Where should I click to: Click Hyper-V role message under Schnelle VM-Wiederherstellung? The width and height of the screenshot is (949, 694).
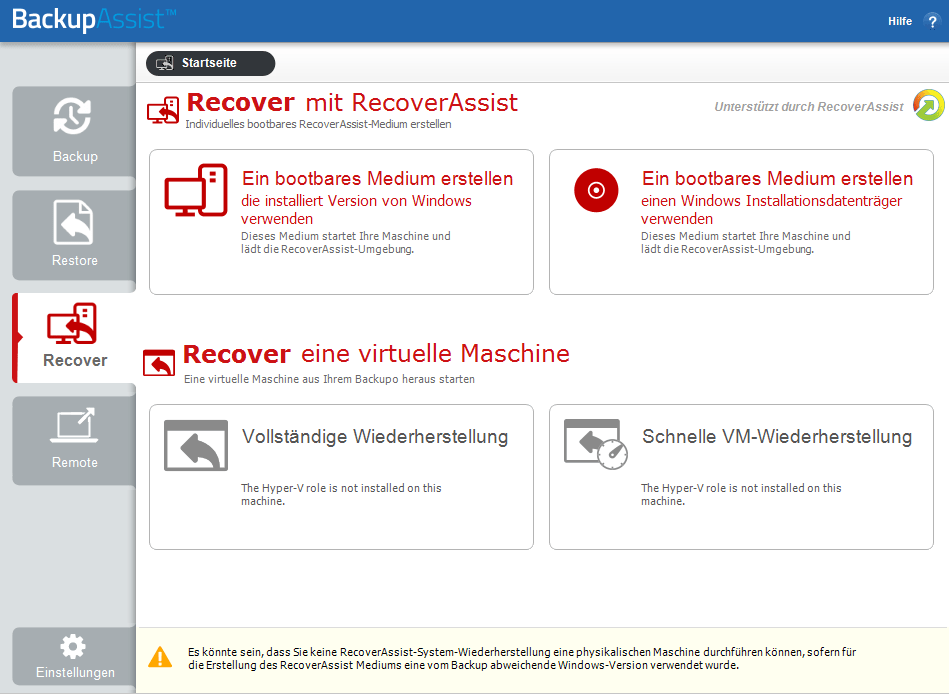[x=741, y=494]
